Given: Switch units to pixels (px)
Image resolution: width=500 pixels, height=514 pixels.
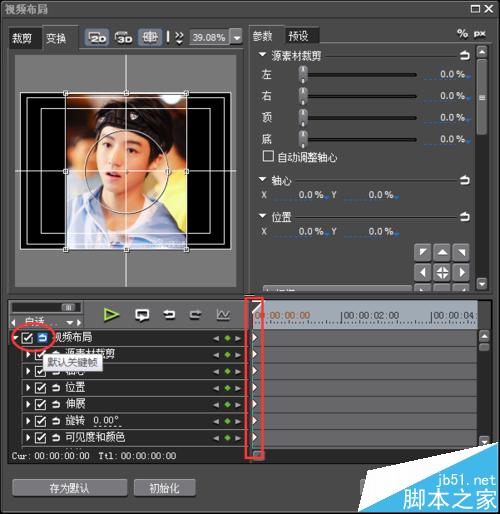Looking at the screenshot, I should [479, 34].
